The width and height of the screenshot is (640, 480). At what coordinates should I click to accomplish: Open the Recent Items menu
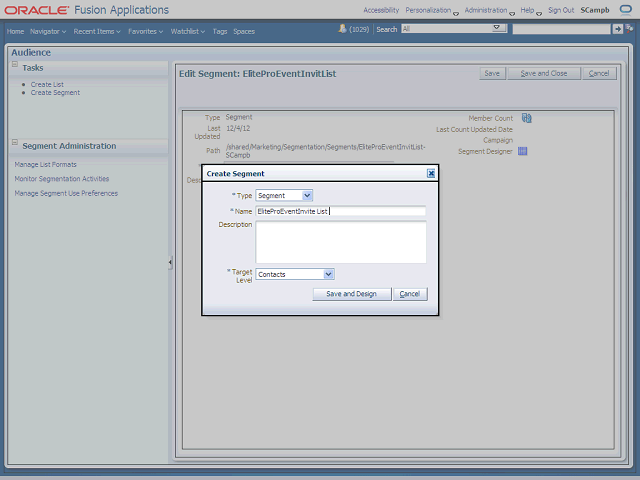[97, 31]
